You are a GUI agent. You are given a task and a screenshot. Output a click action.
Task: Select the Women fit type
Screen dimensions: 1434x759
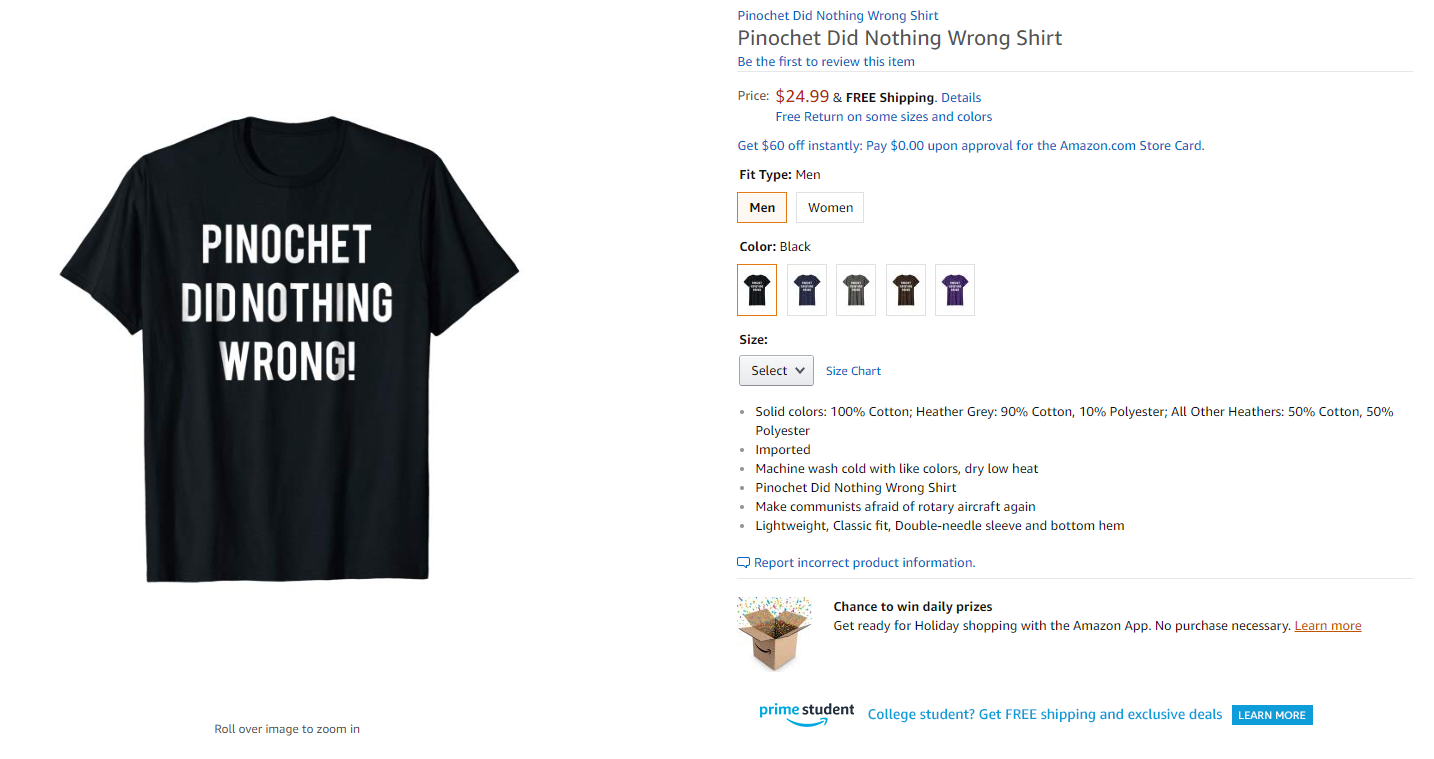830,208
